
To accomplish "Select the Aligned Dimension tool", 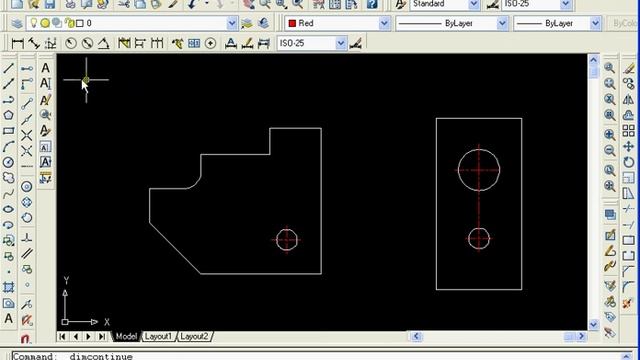I will 34,43.
